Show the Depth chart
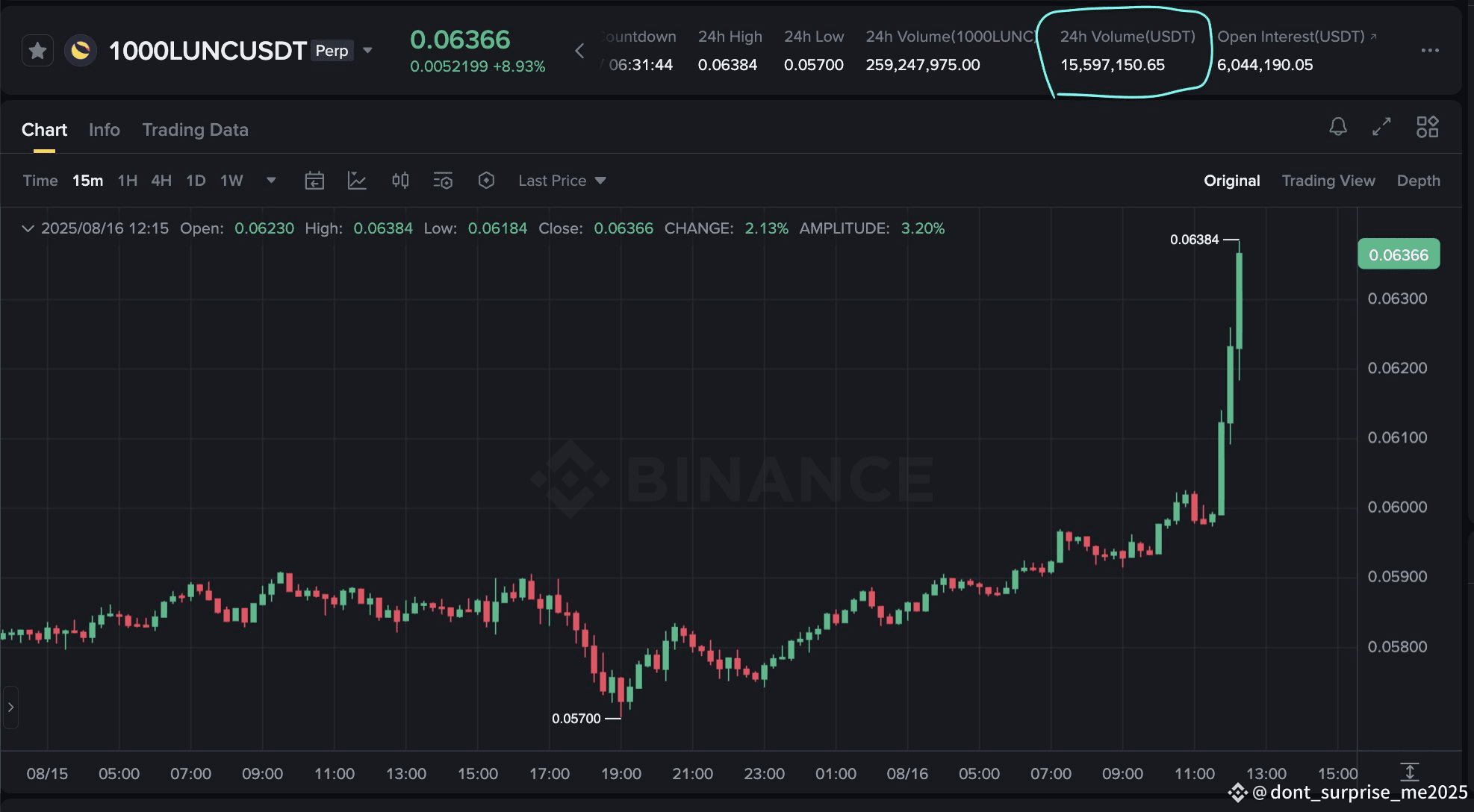This screenshot has width=1474, height=812. coord(1418,181)
